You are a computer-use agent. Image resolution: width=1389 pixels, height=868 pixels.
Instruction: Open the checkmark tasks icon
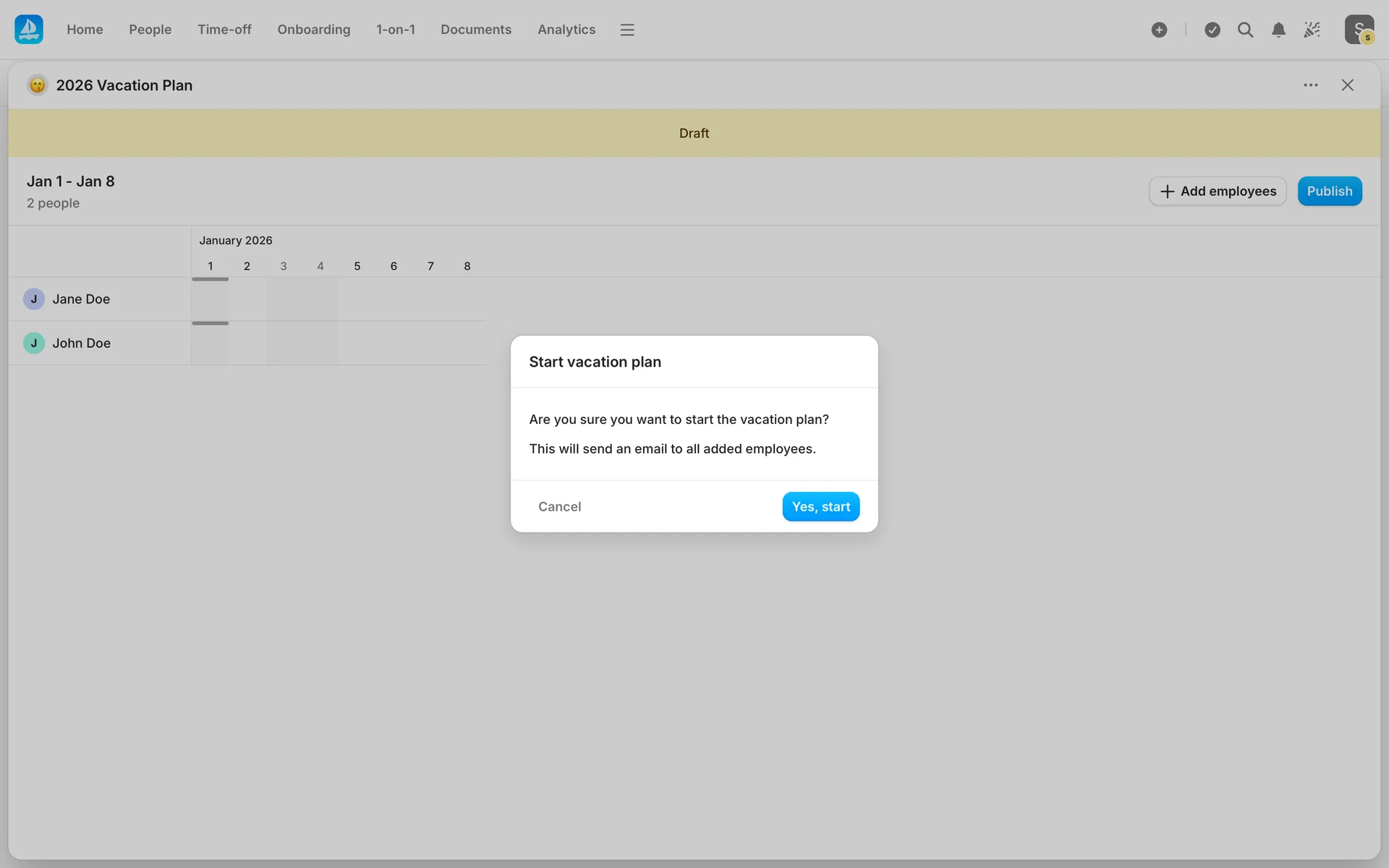(1212, 30)
